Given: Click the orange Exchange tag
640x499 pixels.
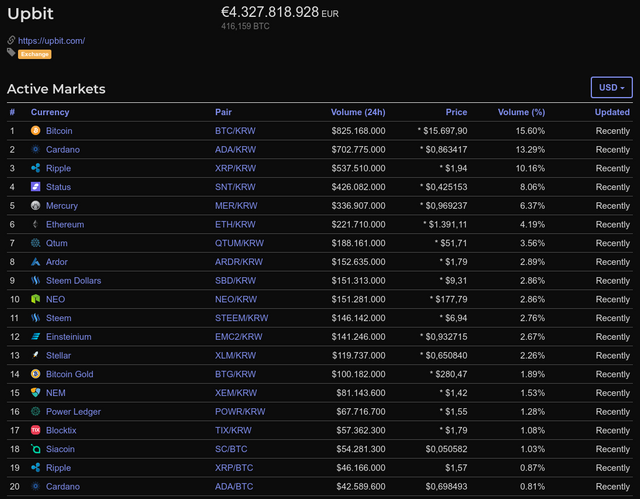Looking at the screenshot, I should pos(35,54).
